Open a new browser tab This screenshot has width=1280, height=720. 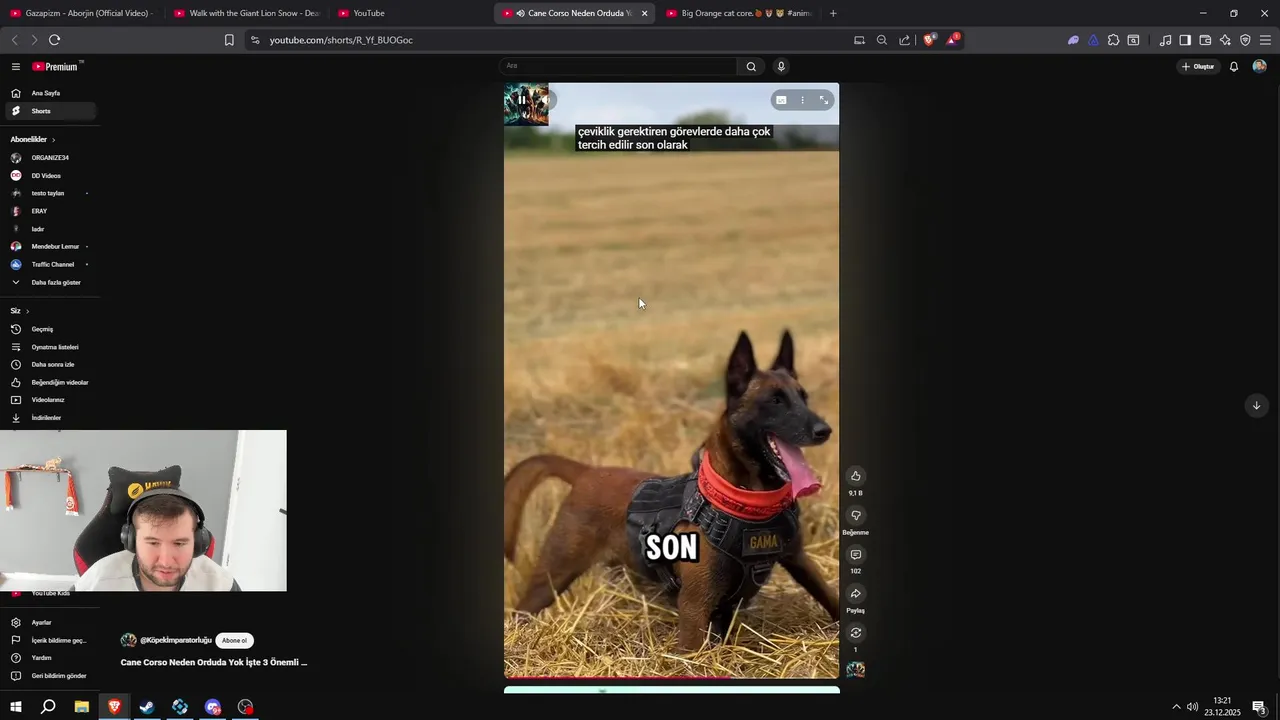[833, 13]
